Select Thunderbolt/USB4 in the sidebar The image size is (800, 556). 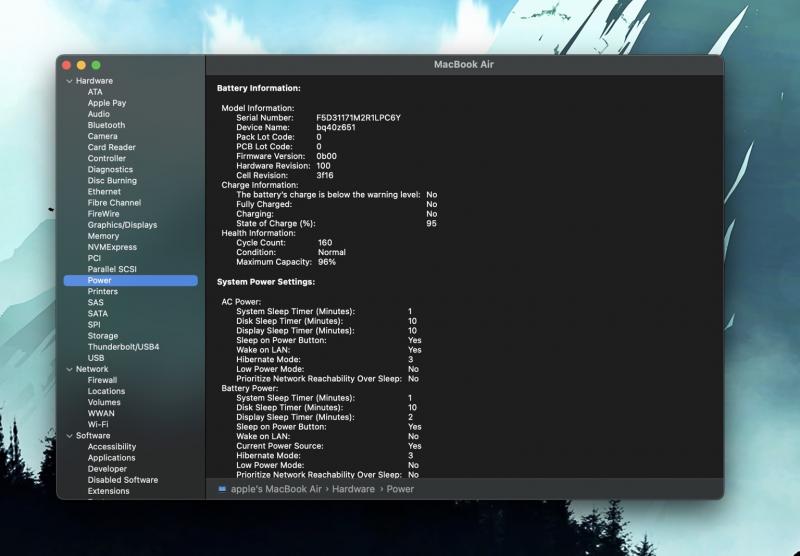123,347
